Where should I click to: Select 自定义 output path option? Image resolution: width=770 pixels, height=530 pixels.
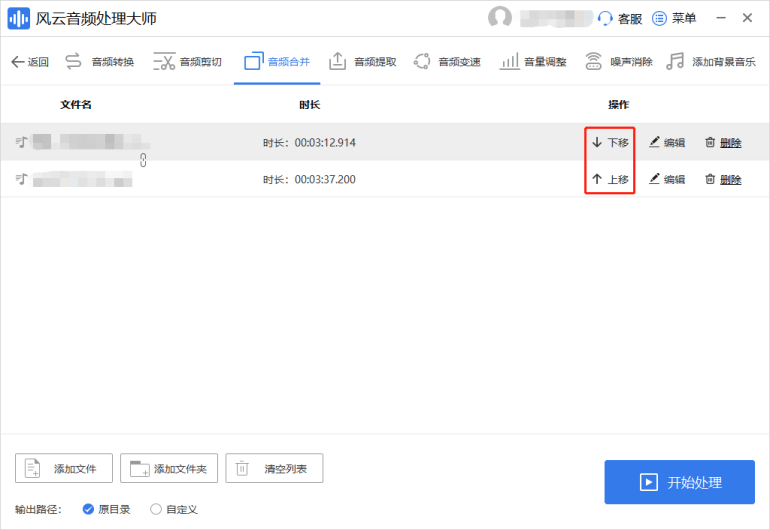(x=174, y=509)
